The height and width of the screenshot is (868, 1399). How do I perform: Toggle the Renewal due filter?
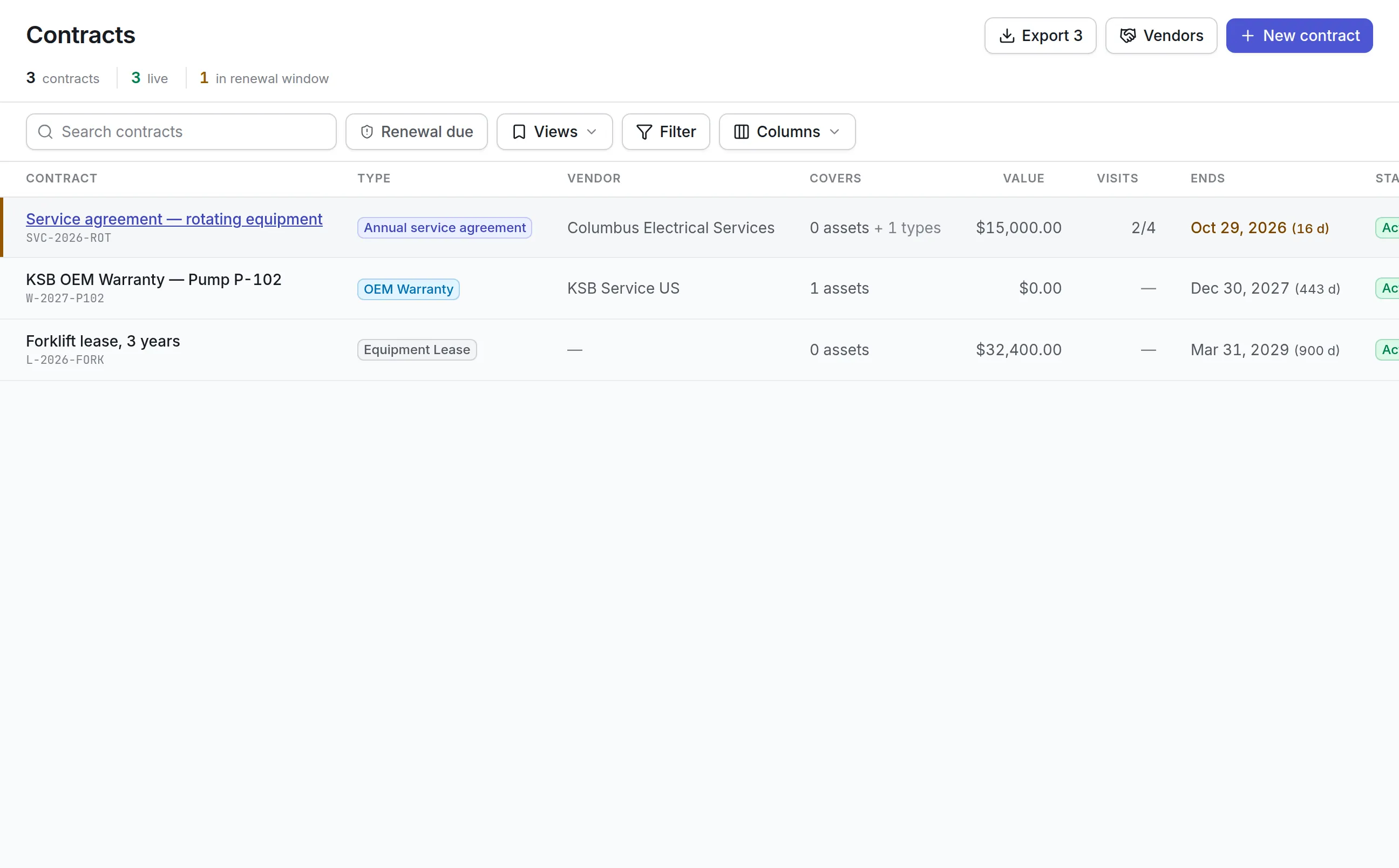click(x=416, y=132)
